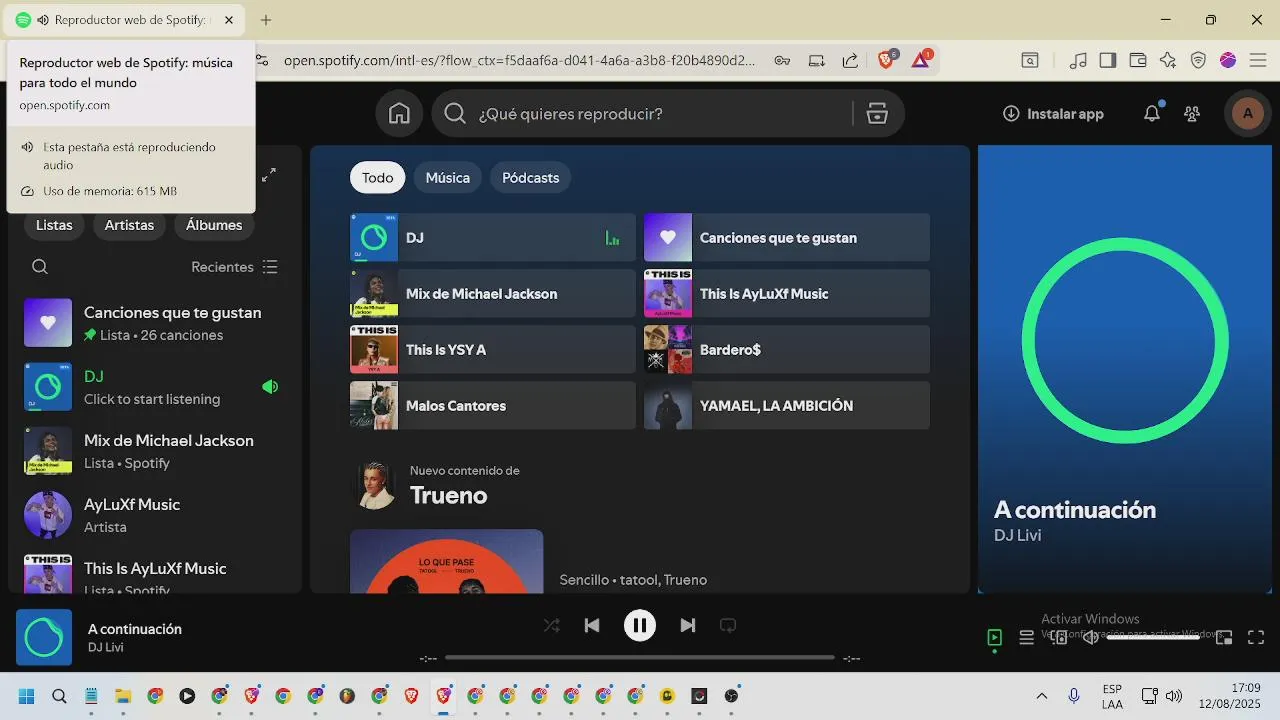The image size is (1280, 720).
Task: Click the share page icon in address bar
Action: 850,60
